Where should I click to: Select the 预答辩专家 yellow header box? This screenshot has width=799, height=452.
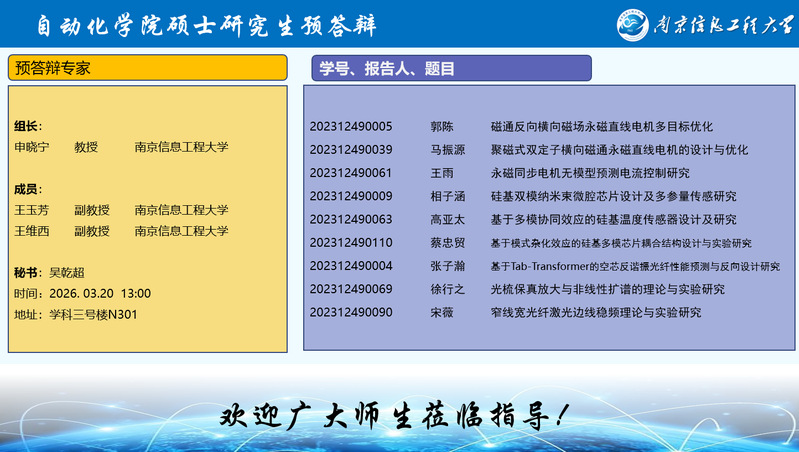coord(147,68)
